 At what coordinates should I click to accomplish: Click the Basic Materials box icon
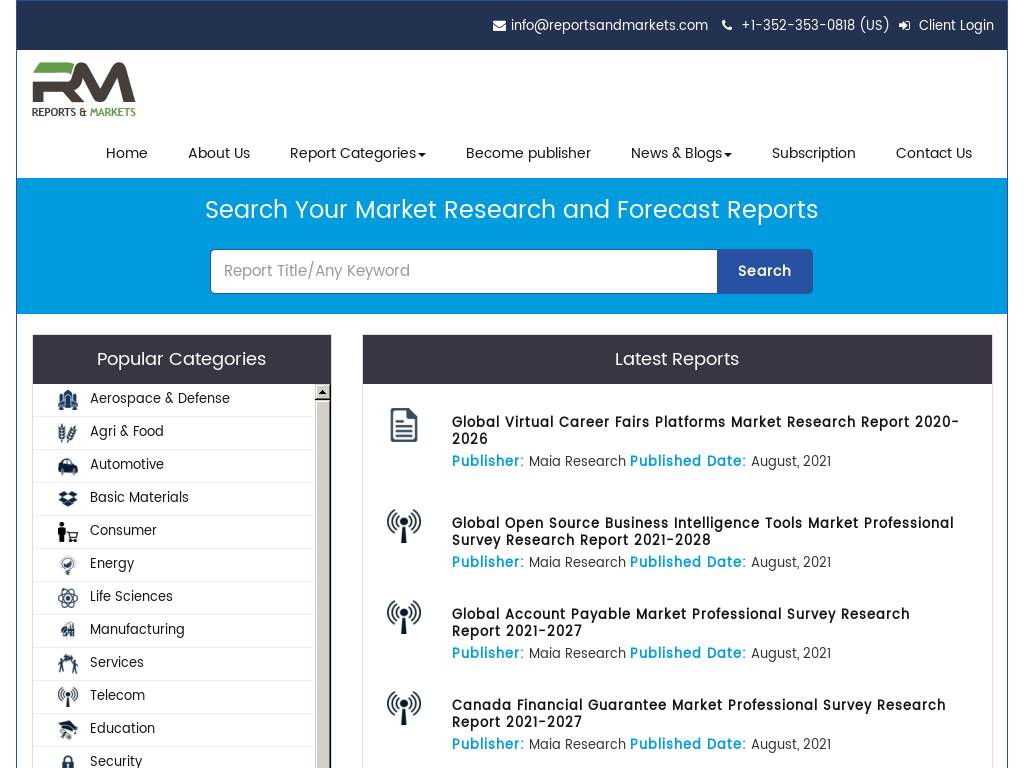tap(67, 499)
